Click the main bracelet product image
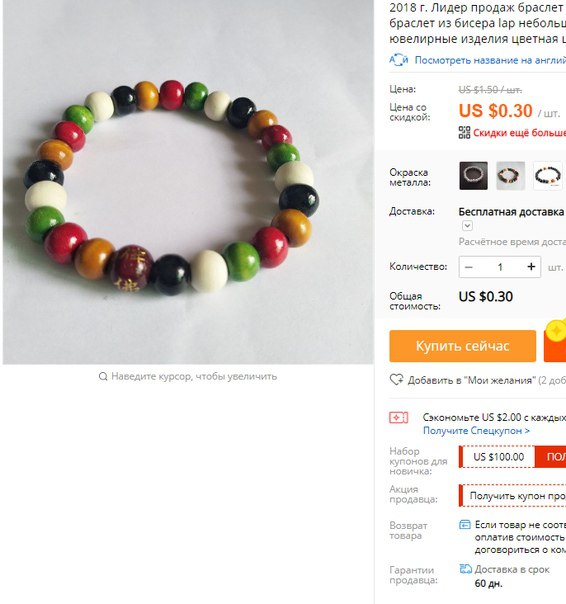The width and height of the screenshot is (566, 604). click(x=188, y=182)
